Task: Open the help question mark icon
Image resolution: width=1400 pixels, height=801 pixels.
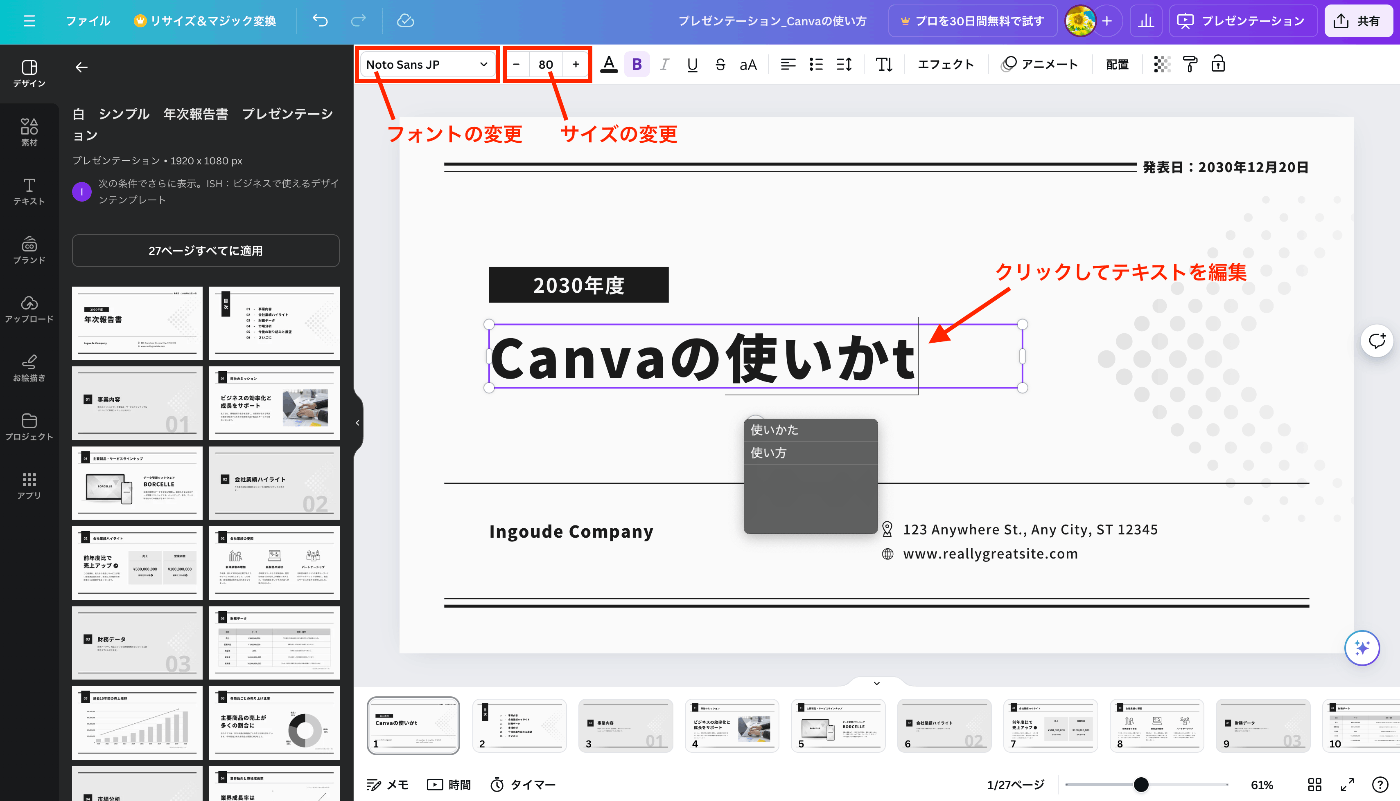Action: click(1380, 785)
